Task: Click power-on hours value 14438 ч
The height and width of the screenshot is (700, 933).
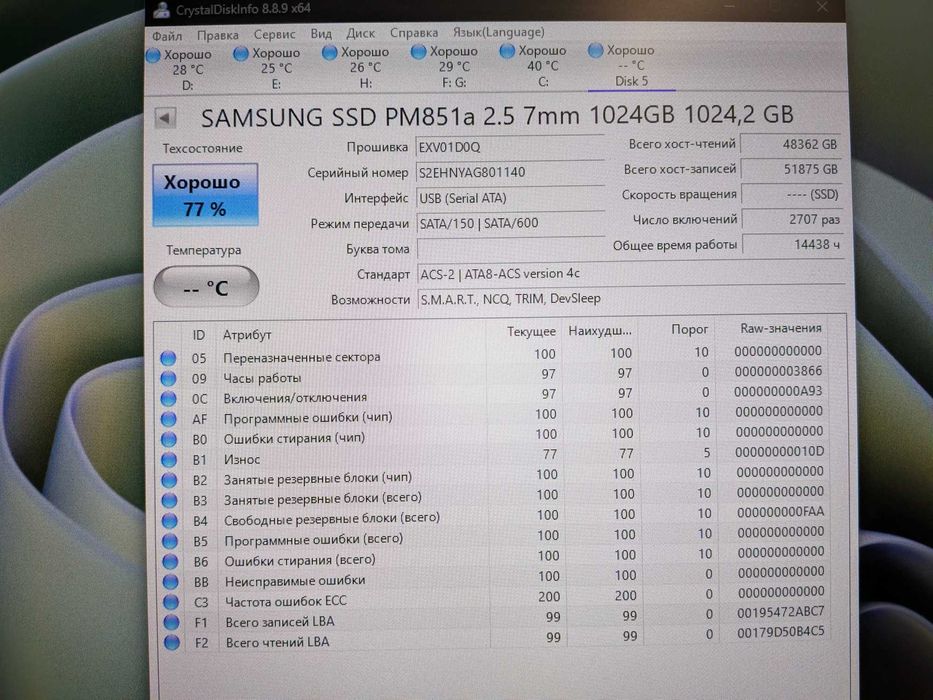Action: click(x=793, y=245)
